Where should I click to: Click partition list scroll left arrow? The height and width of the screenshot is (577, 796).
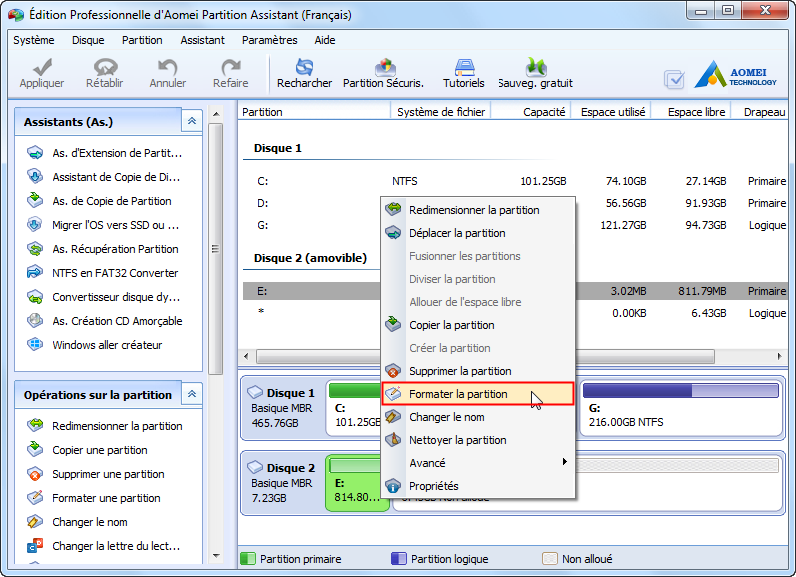pos(246,356)
